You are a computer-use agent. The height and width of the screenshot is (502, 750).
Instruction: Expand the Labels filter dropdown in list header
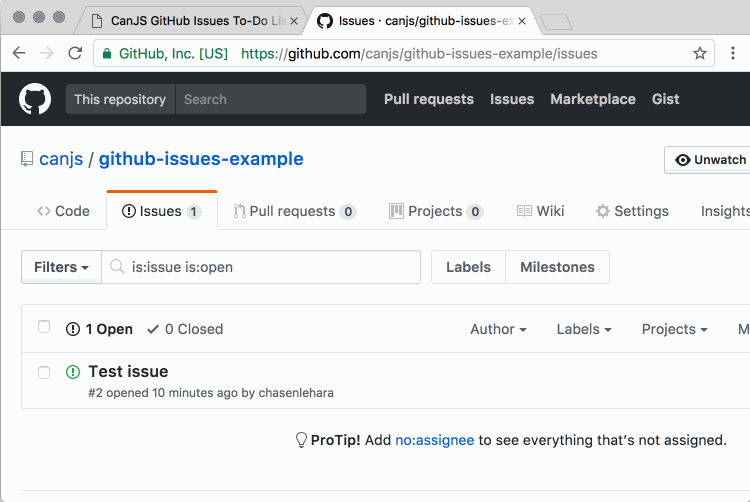pos(584,329)
